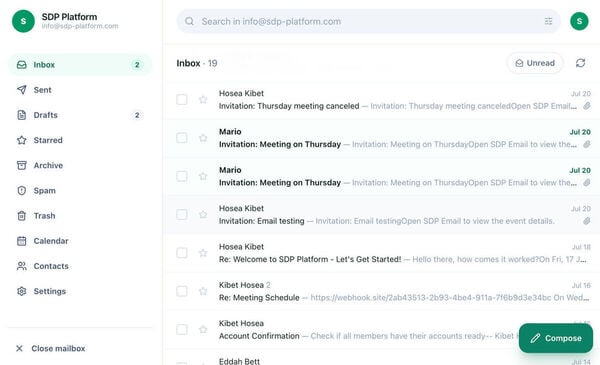Click sender name Eddah Bett

(x=239, y=361)
